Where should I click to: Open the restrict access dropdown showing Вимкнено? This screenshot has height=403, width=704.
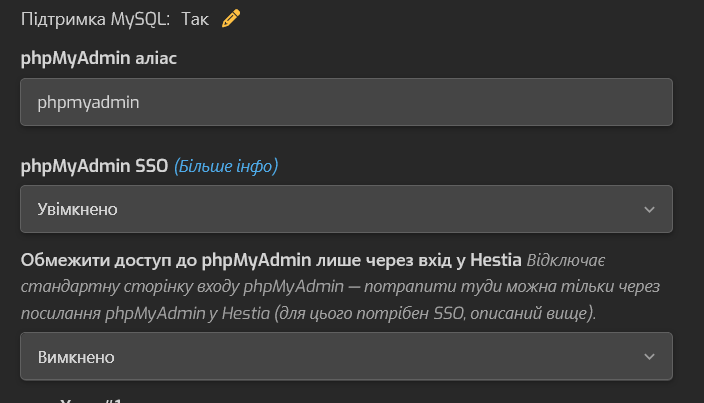pyautogui.click(x=346, y=356)
